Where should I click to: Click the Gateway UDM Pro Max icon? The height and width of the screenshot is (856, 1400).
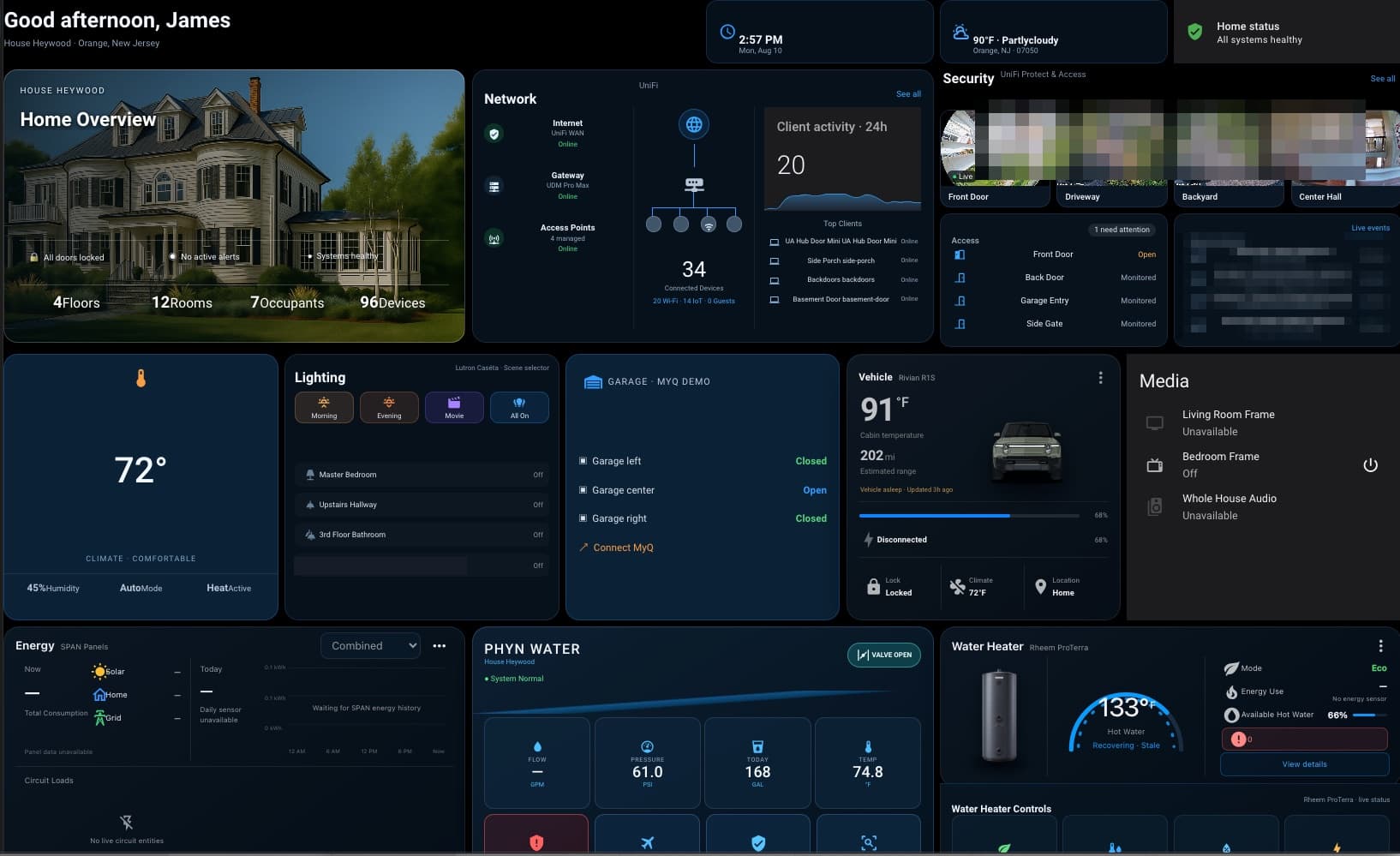coord(494,186)
